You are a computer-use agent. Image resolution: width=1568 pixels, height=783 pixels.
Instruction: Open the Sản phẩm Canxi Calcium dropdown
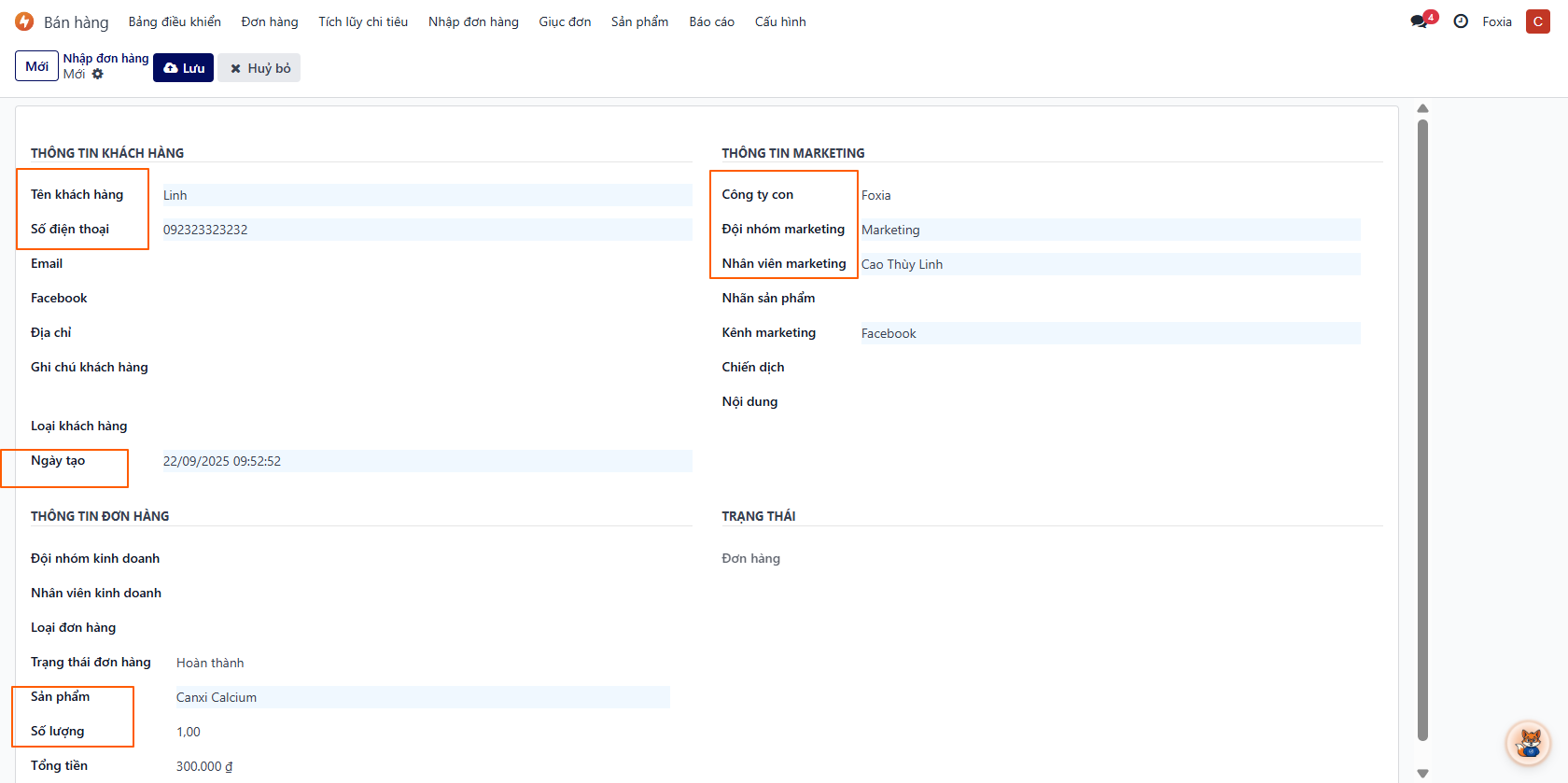point(422,697)
